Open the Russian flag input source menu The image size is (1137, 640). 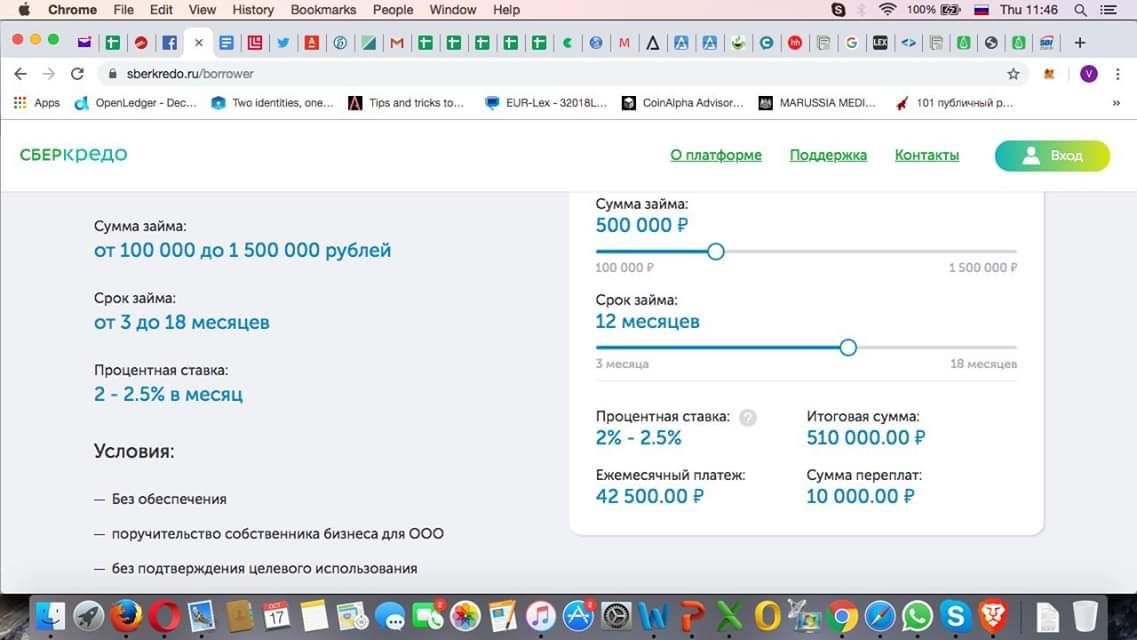[981, 9]
